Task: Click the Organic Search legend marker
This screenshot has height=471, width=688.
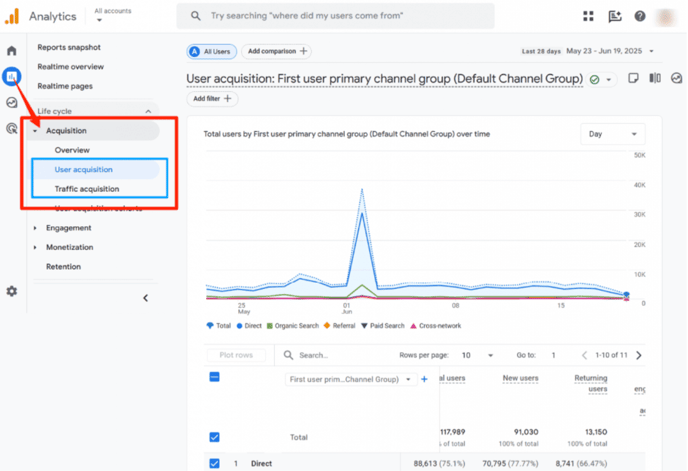Action: tap(269, 326)
